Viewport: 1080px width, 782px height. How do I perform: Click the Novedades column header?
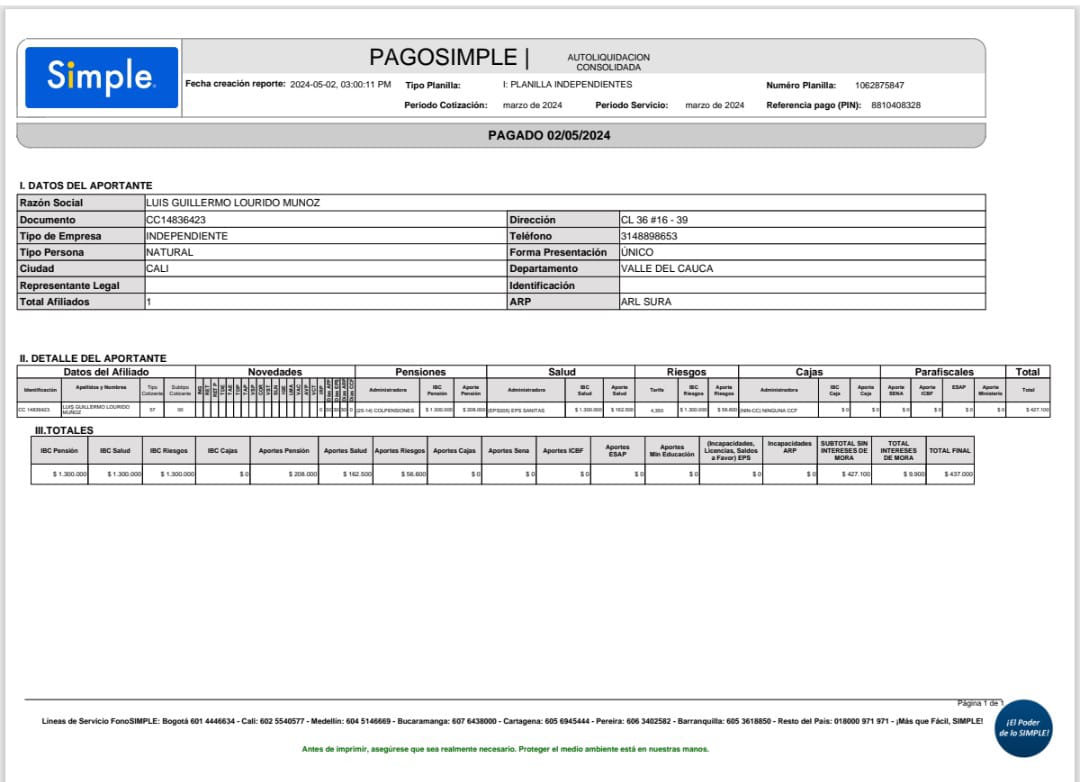click(x=275, y=372)
